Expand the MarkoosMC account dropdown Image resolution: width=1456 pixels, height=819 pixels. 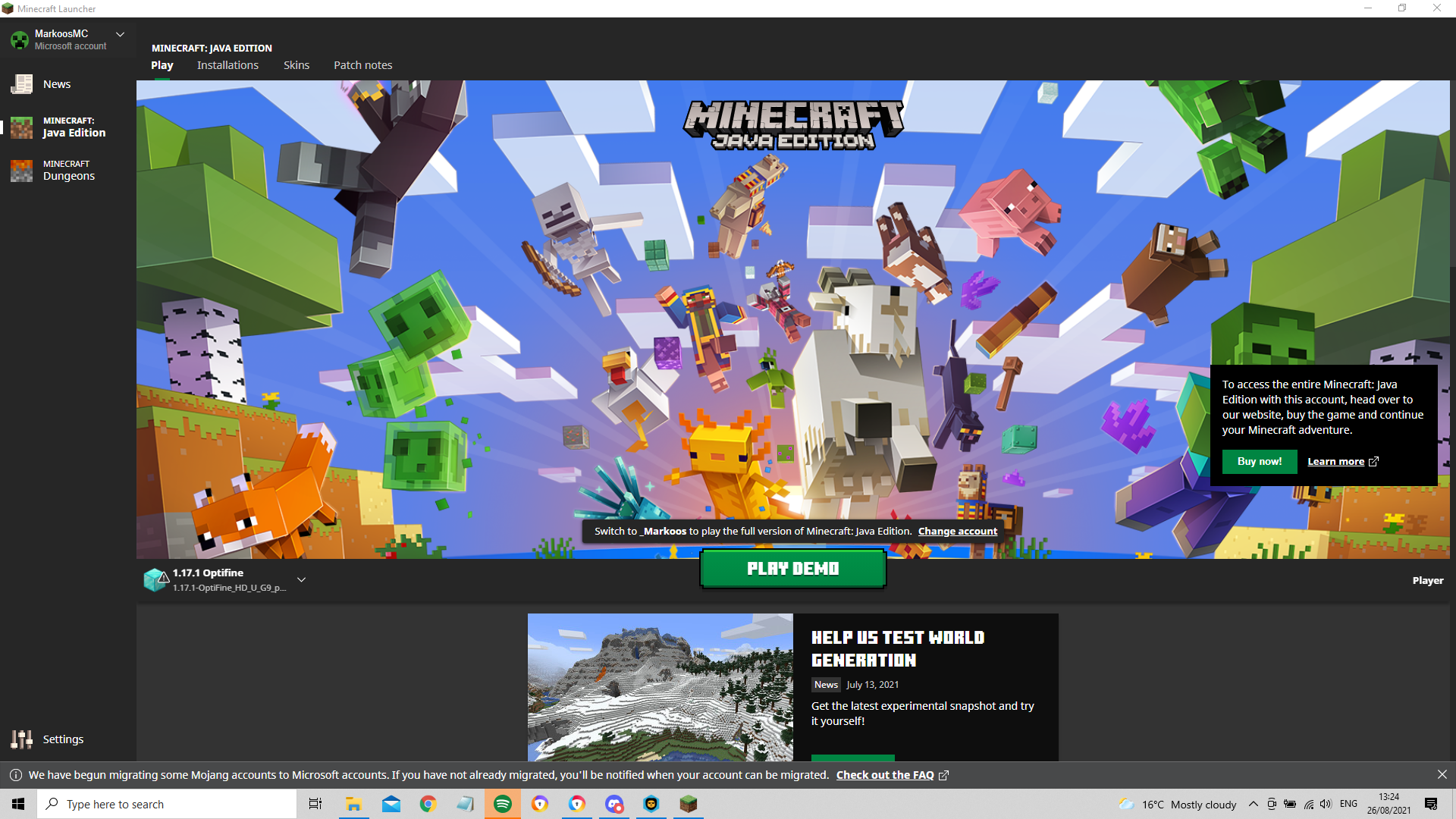coord(120,34)
